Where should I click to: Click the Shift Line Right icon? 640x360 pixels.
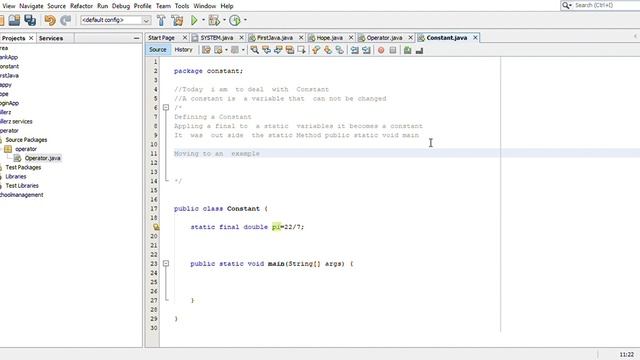366,50
